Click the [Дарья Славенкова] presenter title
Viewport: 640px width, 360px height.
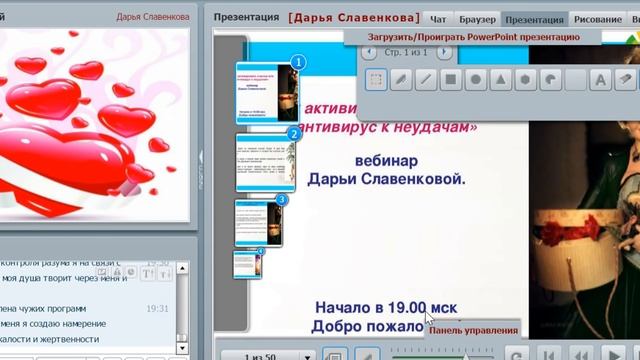[354, 18]
